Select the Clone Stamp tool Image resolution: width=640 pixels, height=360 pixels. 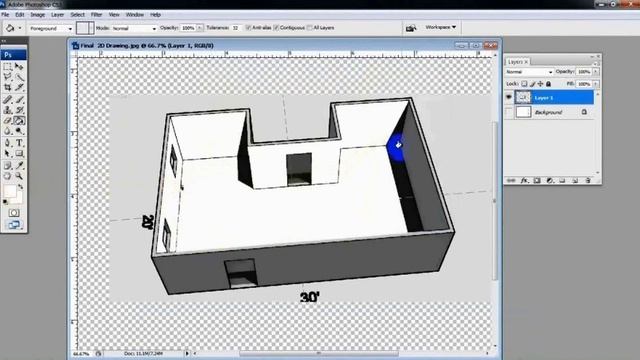click(x=7, y=110)
